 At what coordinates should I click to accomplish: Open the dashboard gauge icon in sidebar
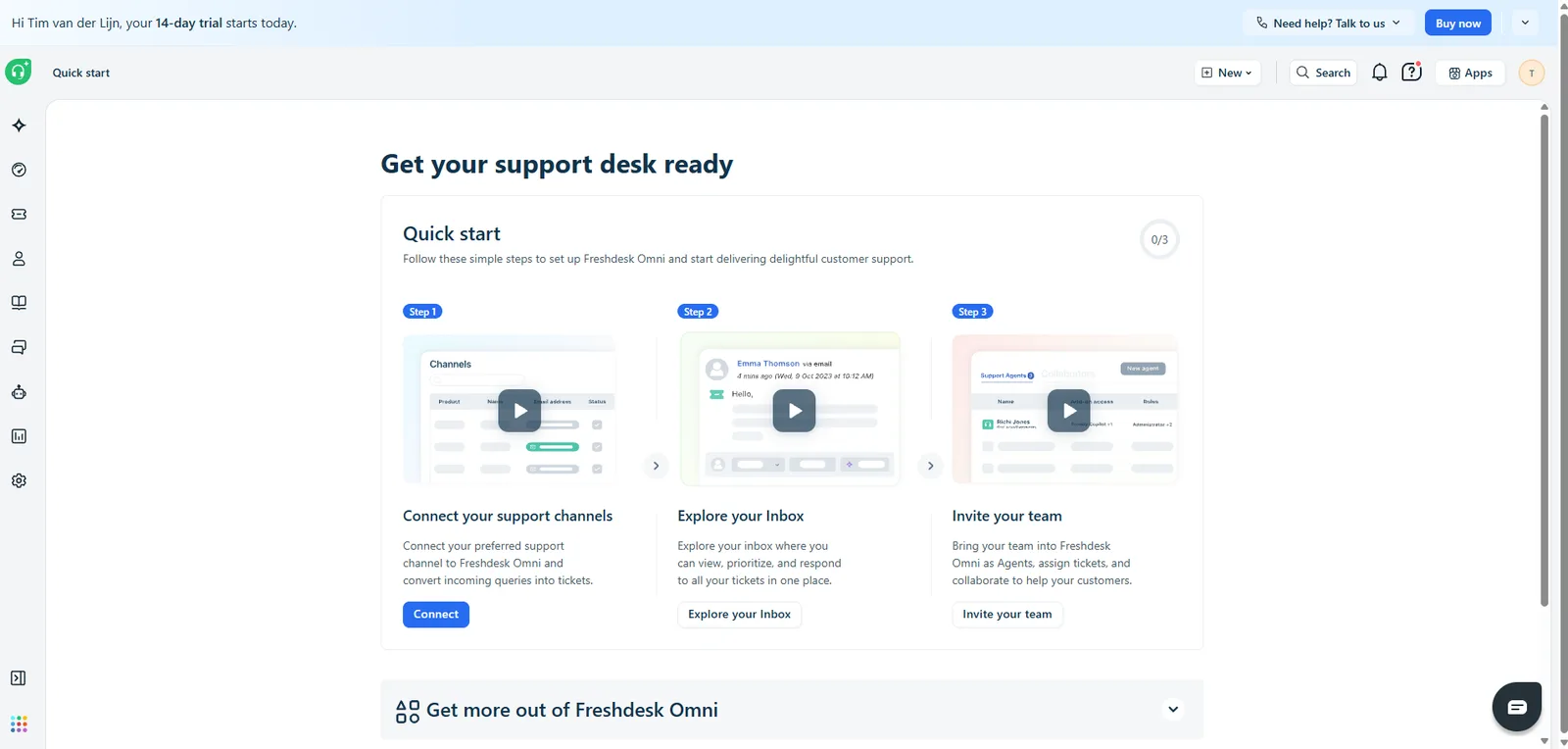[x=19, y=170]
